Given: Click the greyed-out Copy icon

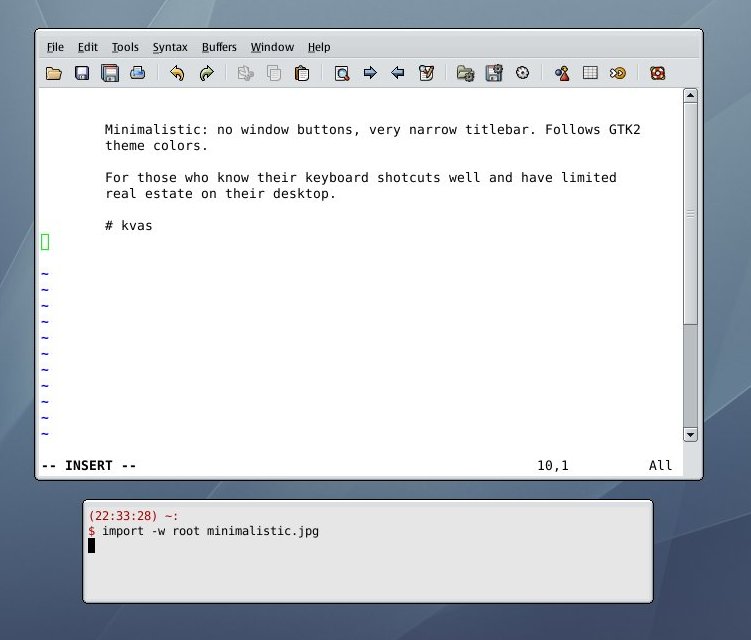Looking at the screenshot, I should click(273, 73).
